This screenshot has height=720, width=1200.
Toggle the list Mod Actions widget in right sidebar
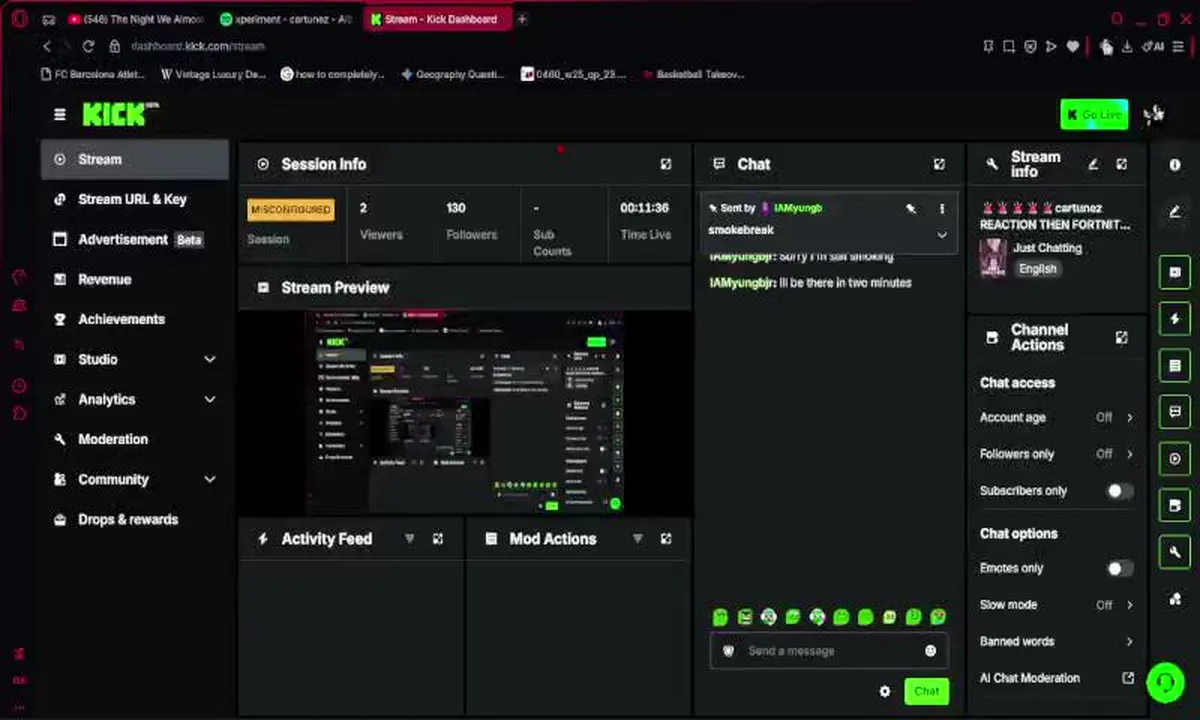pos(1175,366)
